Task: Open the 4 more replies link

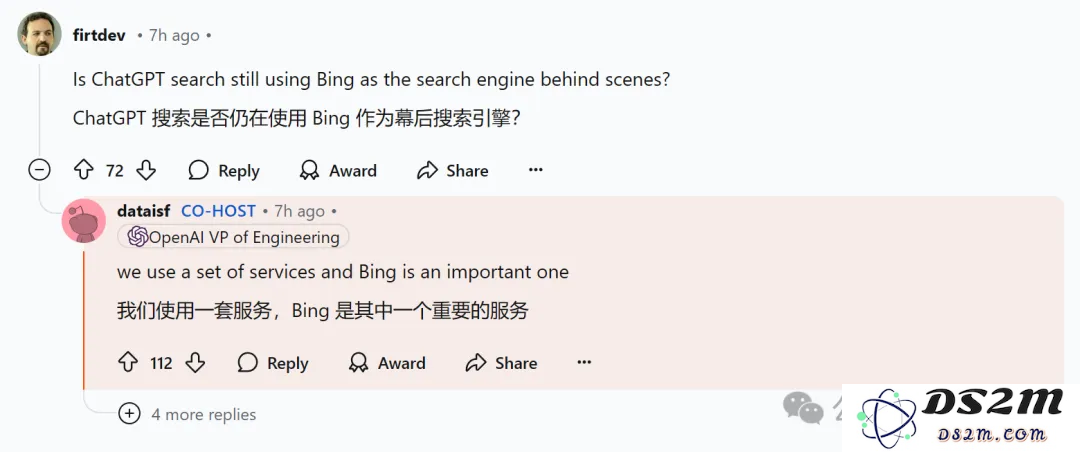Action: click(204, 414)
